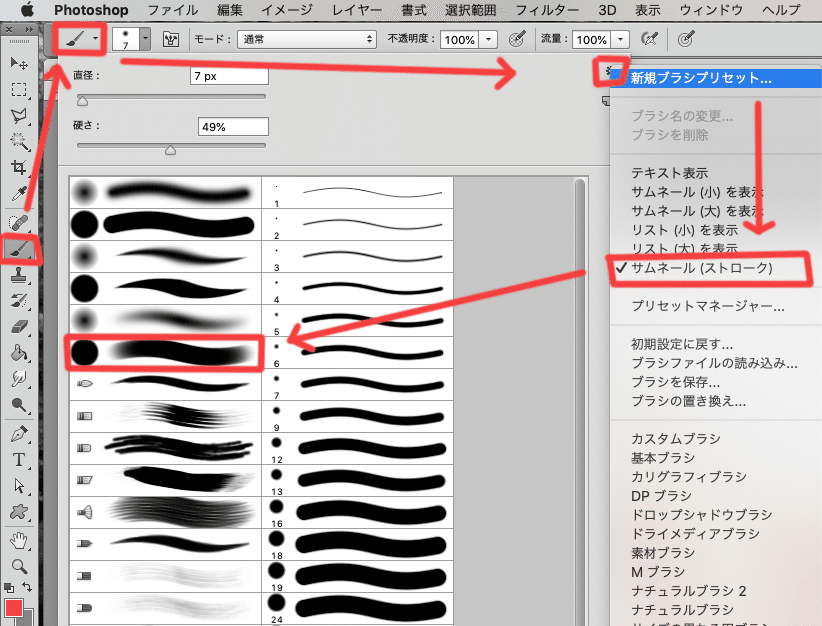Choose 新規ブラシプリセット menu item
Image resolution: width=822 pixels, height=626 pixels.
click(x=716, y=78)
